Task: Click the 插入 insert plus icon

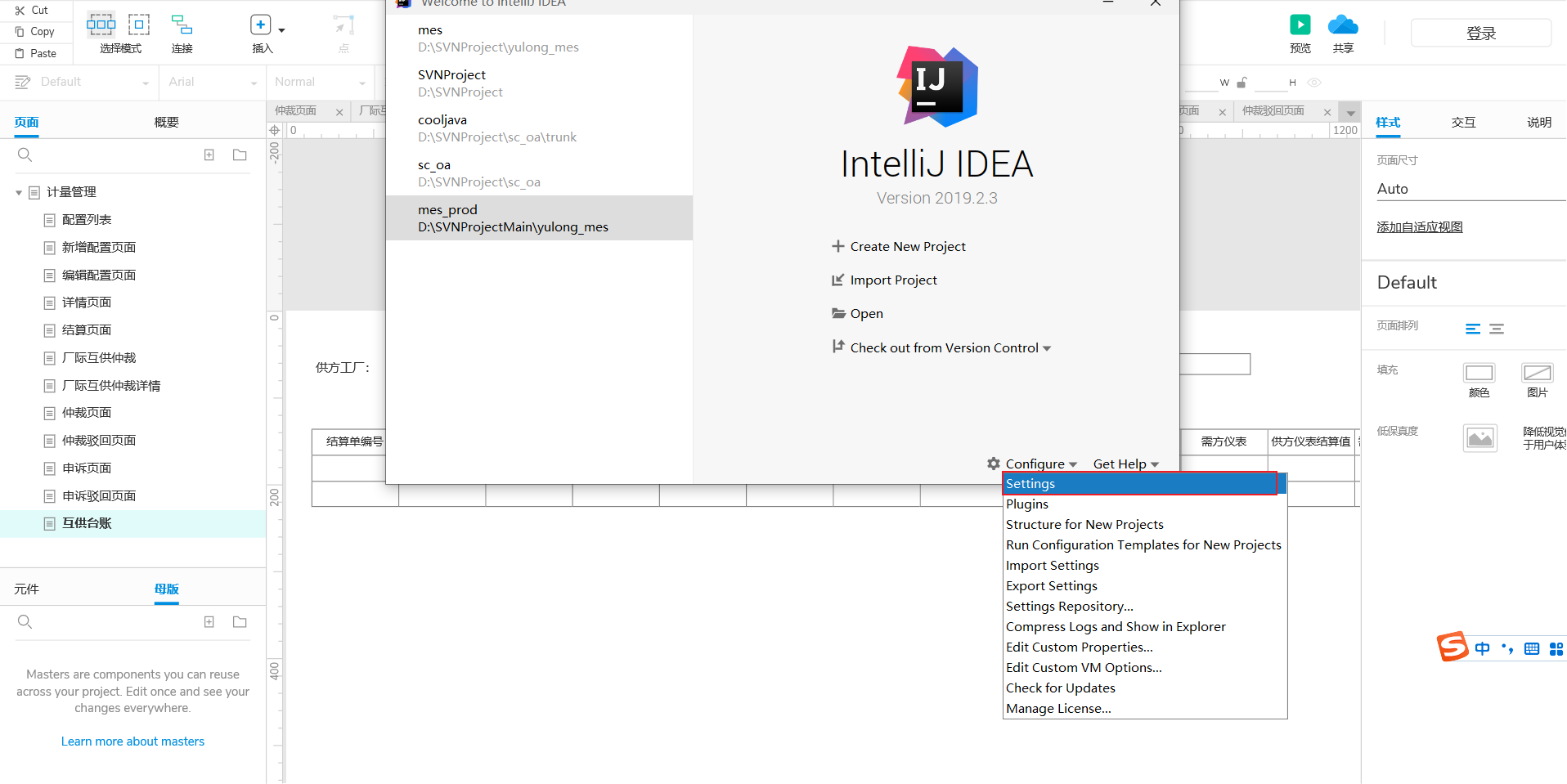Action: (260, 25)
